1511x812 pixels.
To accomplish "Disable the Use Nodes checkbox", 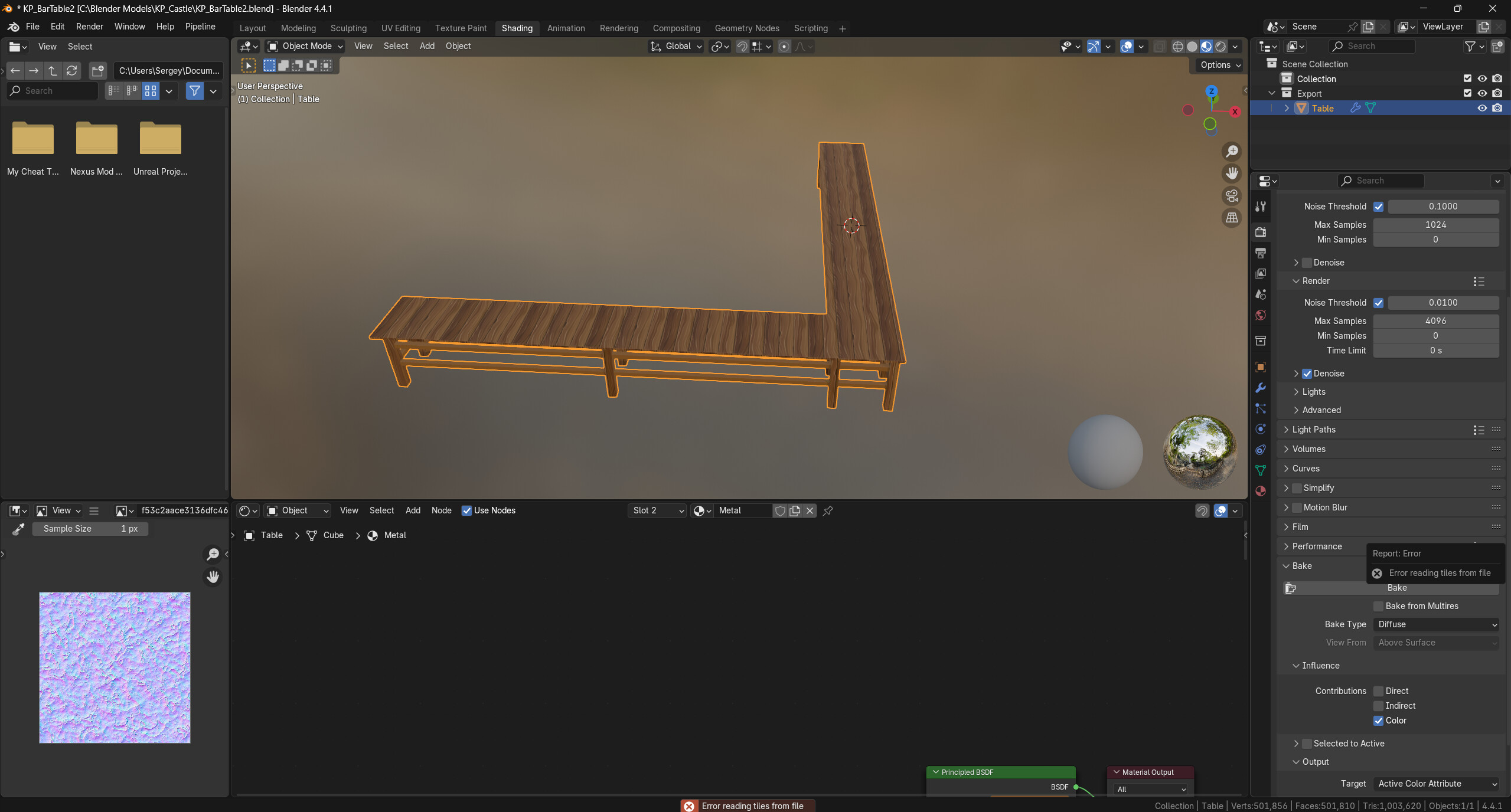I will pos(466,511).
